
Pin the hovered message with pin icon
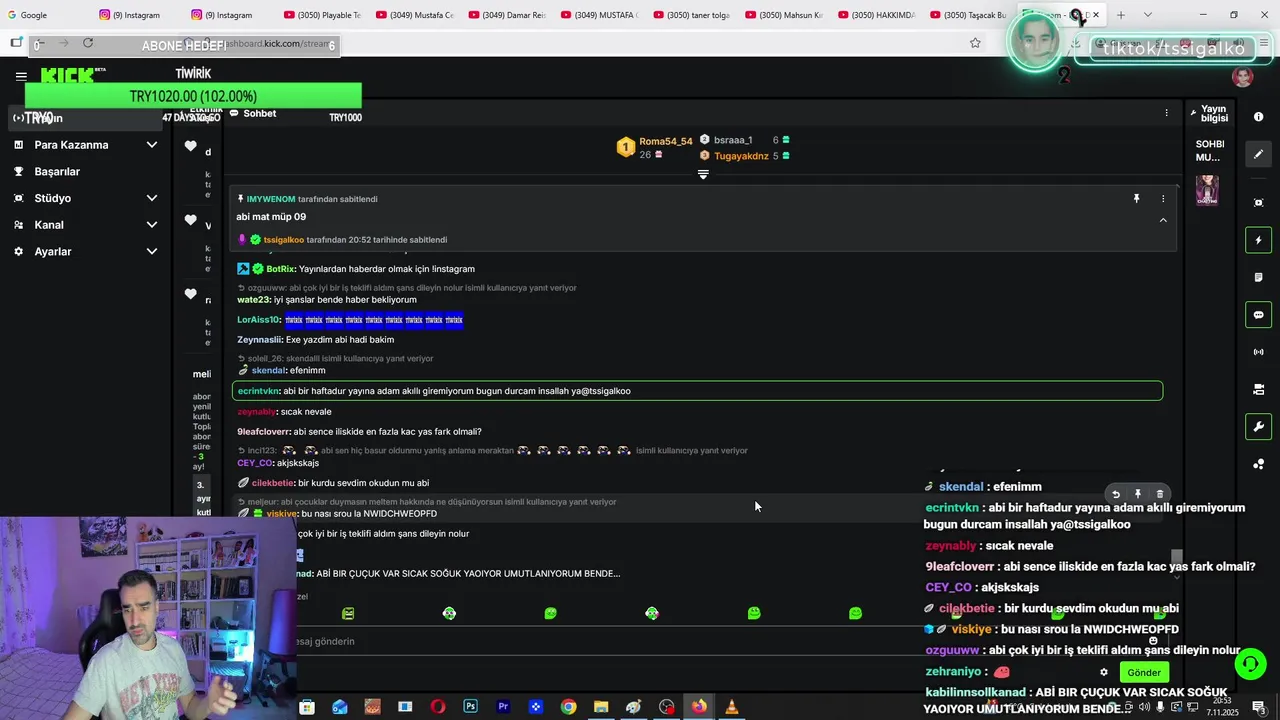point(1138,494)
